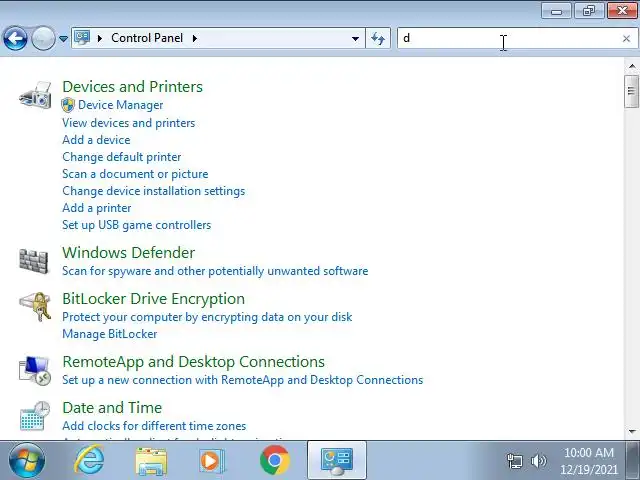Viewport: 640px width, 480px height.
Task: Open Scan for spyware and unwanted software
Action: 215,271
